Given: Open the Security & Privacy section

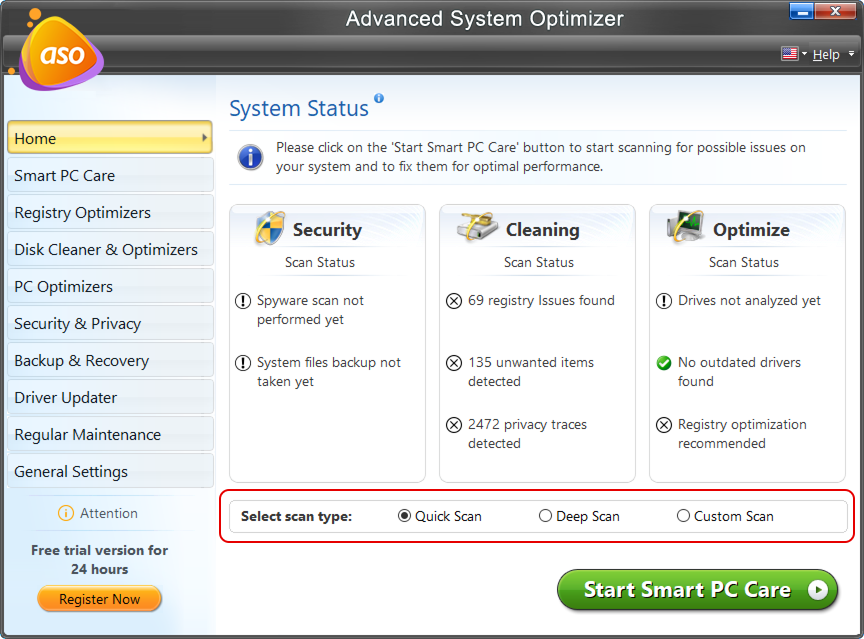Looking at the screenshot, I should click(110, 323).
